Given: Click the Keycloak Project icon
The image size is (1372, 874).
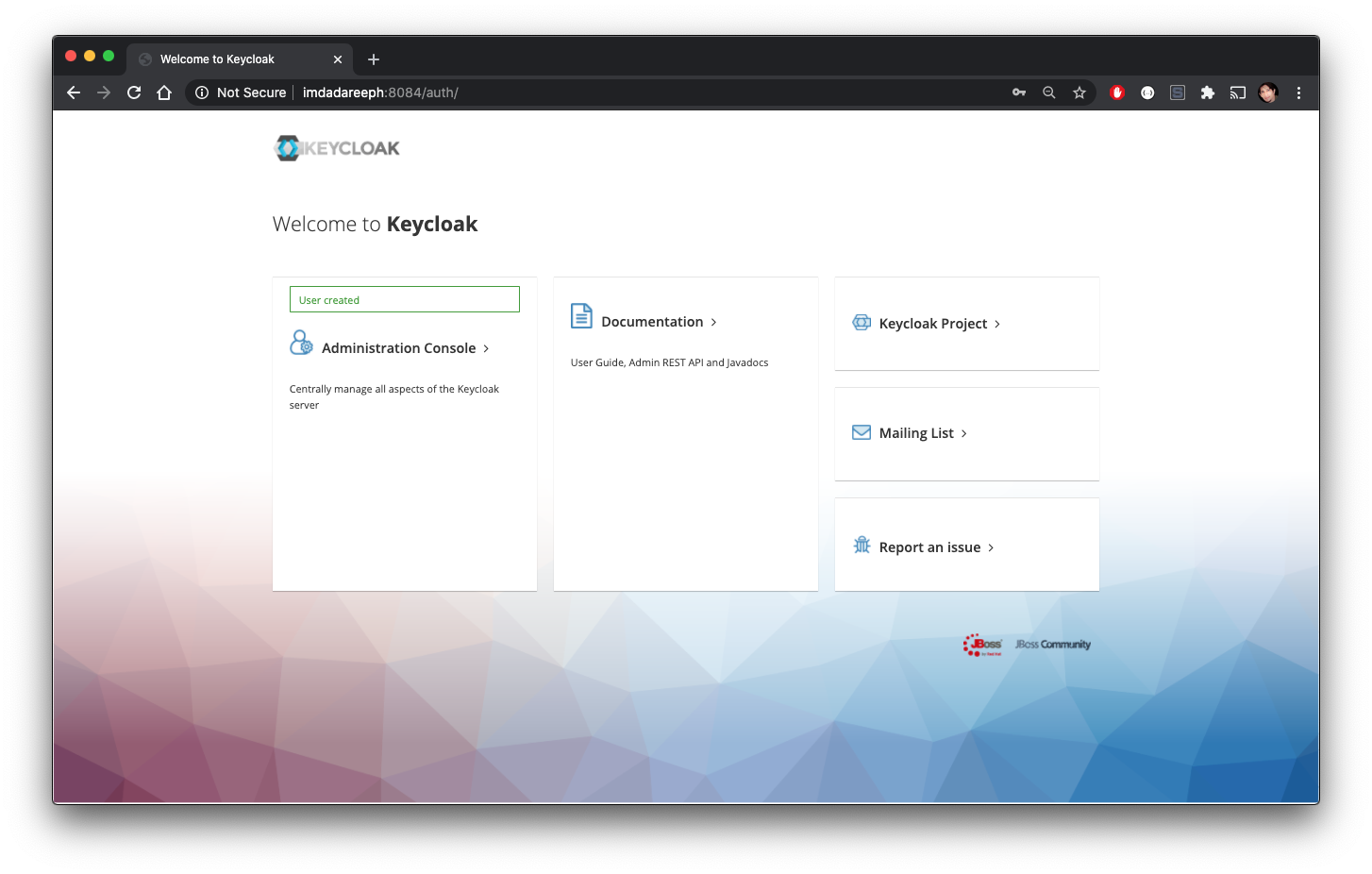Looking at the screenshot, I should (x=862, y=323).
